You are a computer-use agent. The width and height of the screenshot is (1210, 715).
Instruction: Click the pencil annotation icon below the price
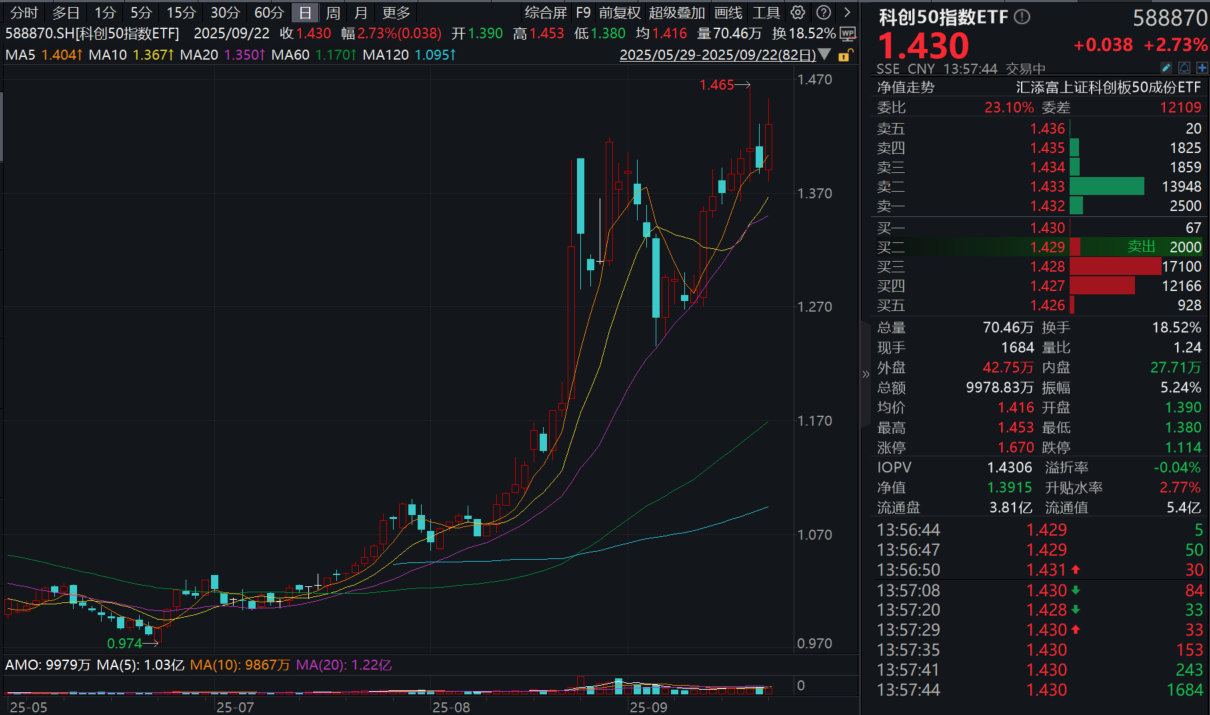pyautogui.click(x=1165, y=66)
